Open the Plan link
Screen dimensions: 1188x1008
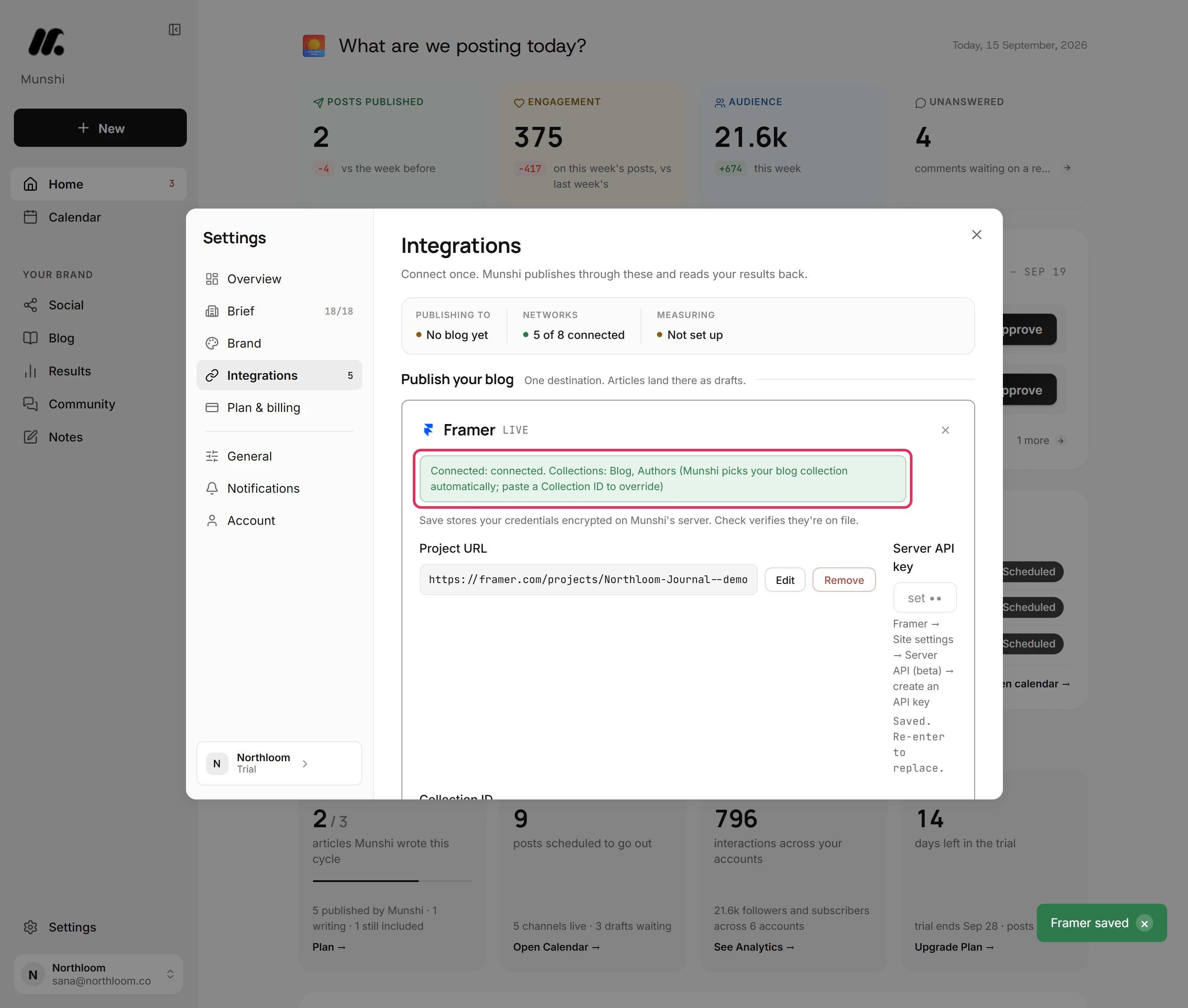(329, 947)
